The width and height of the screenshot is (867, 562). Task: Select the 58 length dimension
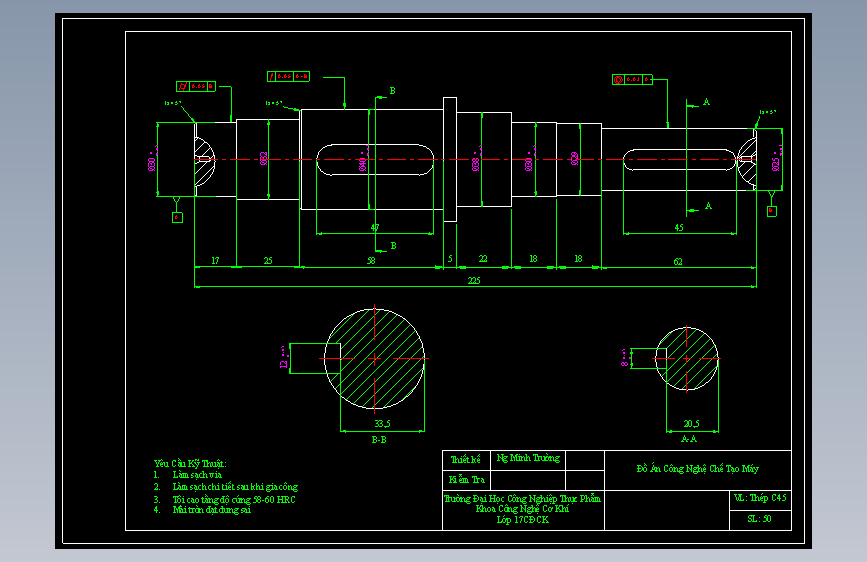[x=370, y=260]
